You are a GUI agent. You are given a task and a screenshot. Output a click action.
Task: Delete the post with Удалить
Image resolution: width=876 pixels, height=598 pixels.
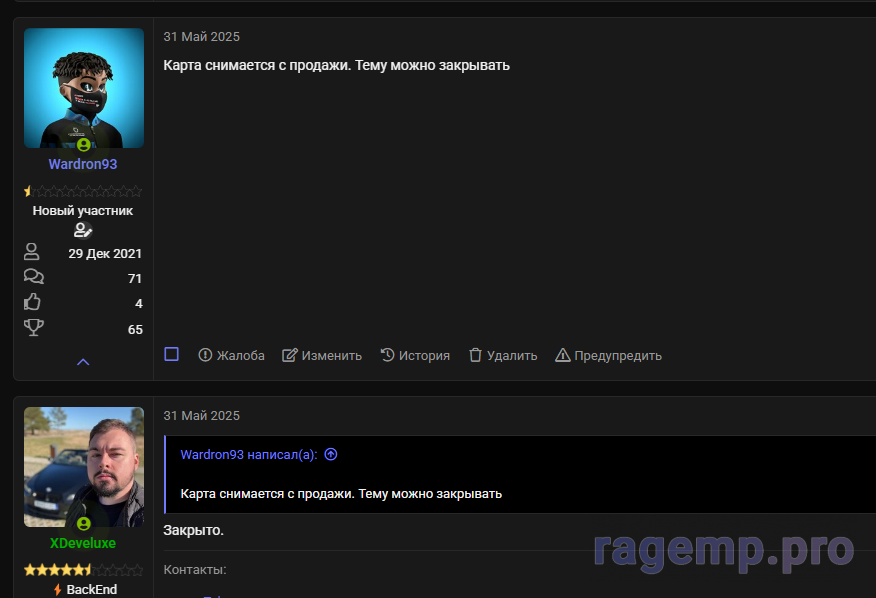point(503,355)
